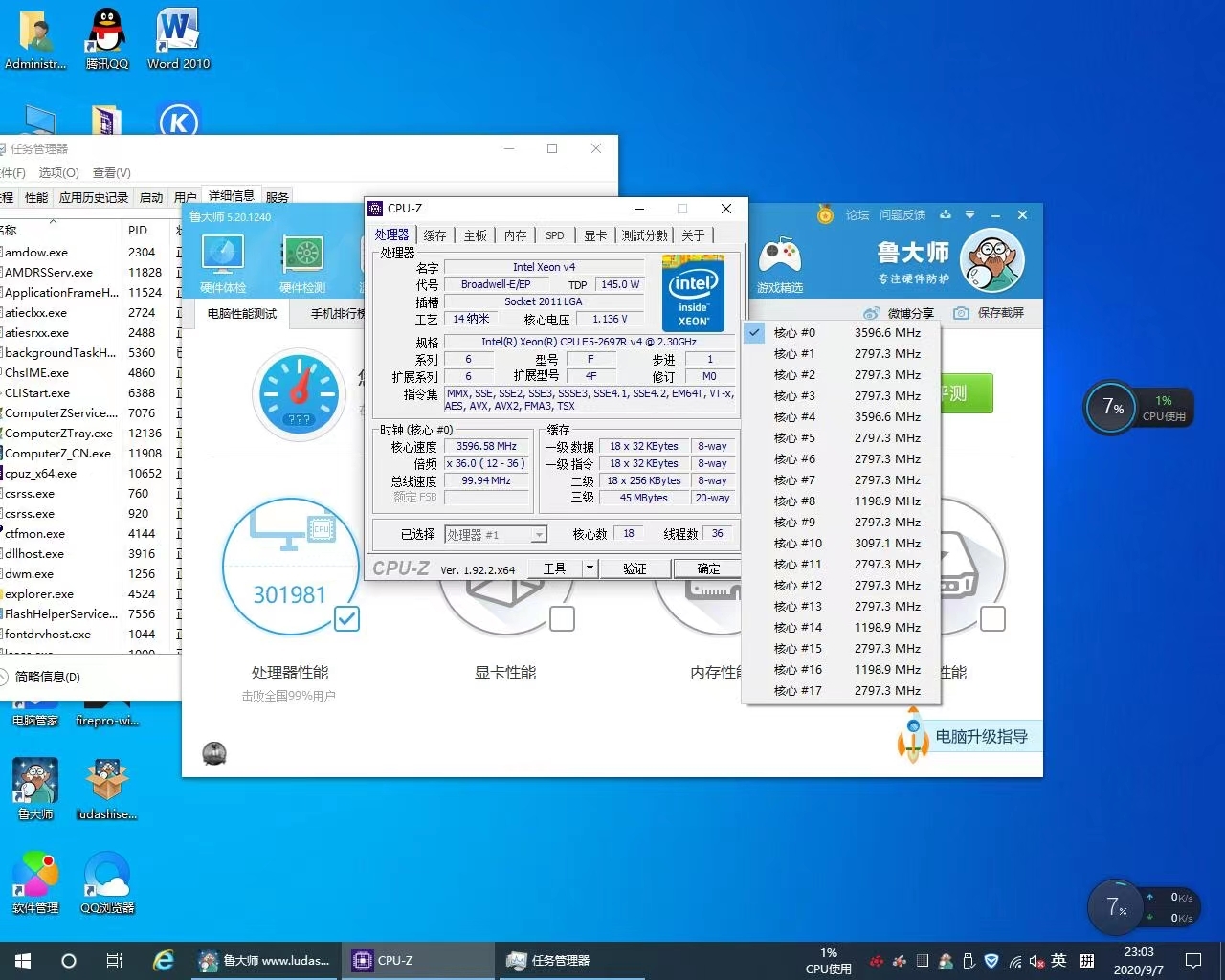
Task: Click the Weibo share icon (微博分享)
Action: [871, 313]
